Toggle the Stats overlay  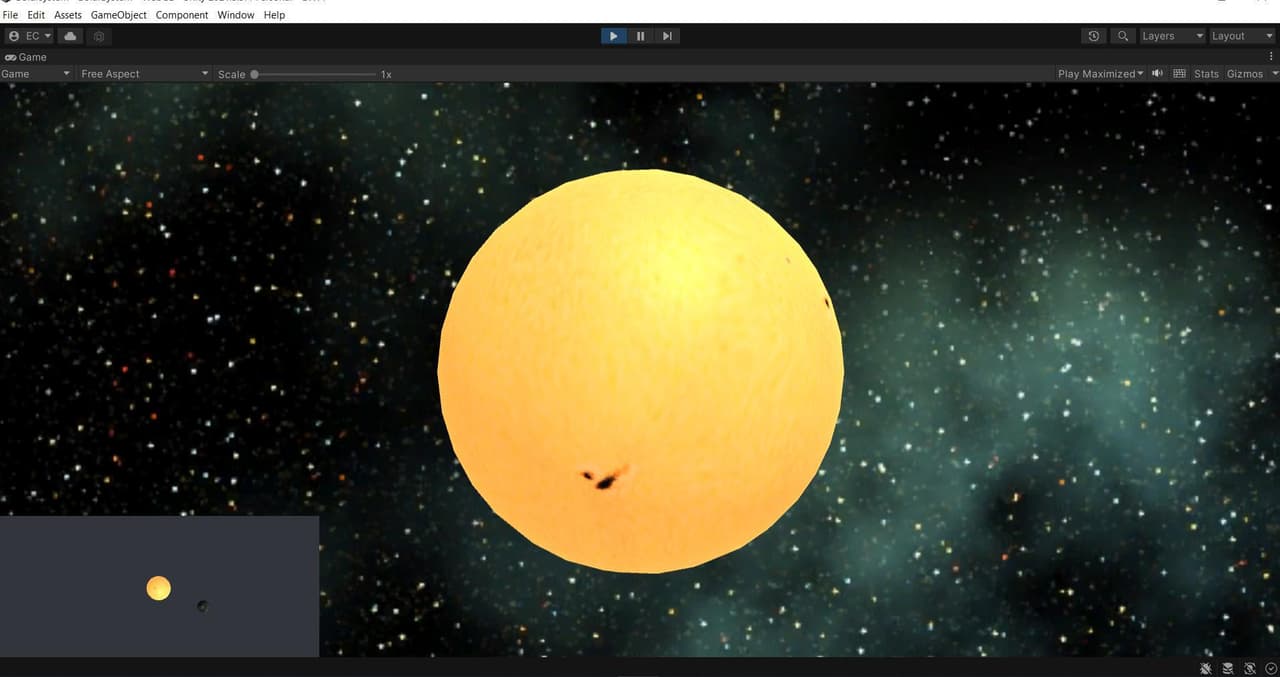1206,74
